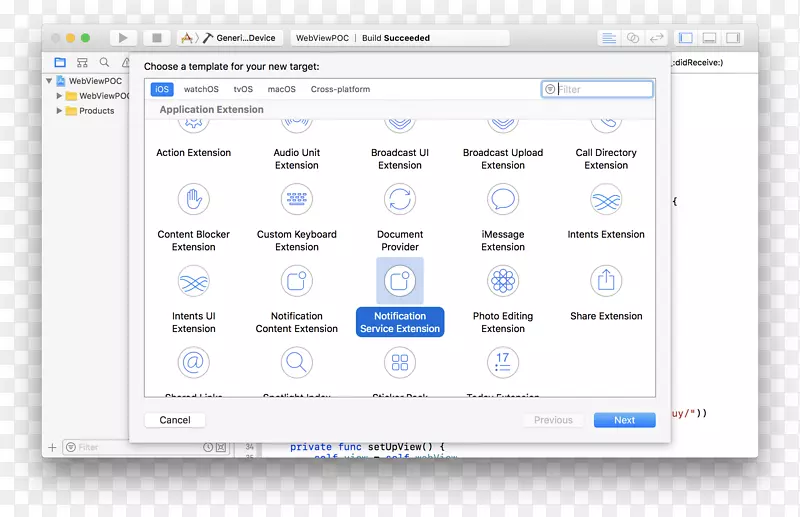Expand the WebViewPOC folder in navigator
800x517 pixels.
click(x=60, y=96)
